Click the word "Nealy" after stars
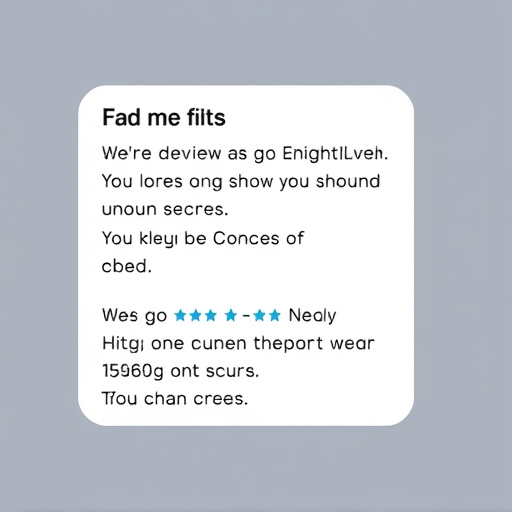Image resolution: width=512 pixels, height=512 pixels. point(312,316)
